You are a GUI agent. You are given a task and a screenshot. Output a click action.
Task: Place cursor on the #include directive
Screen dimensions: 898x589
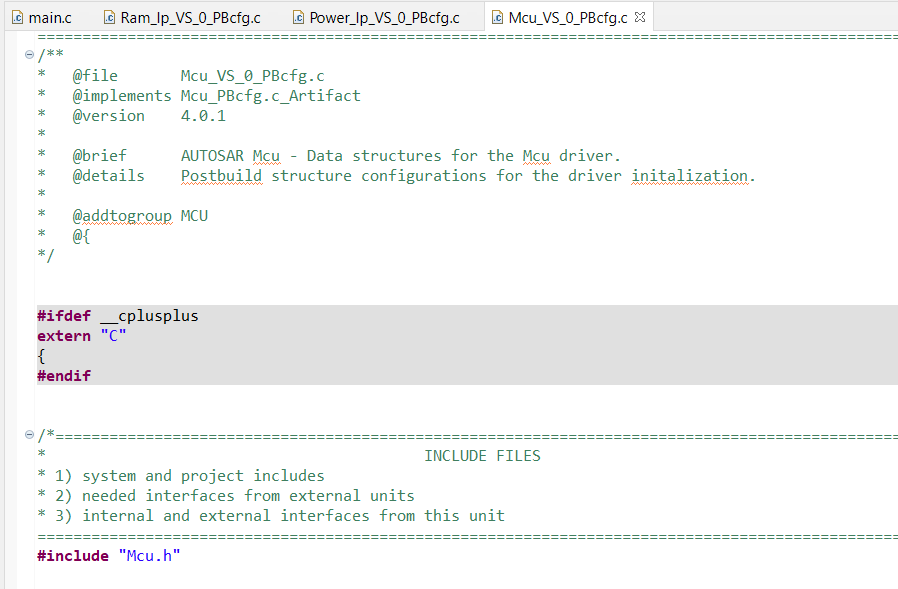(x=73, y=555)
